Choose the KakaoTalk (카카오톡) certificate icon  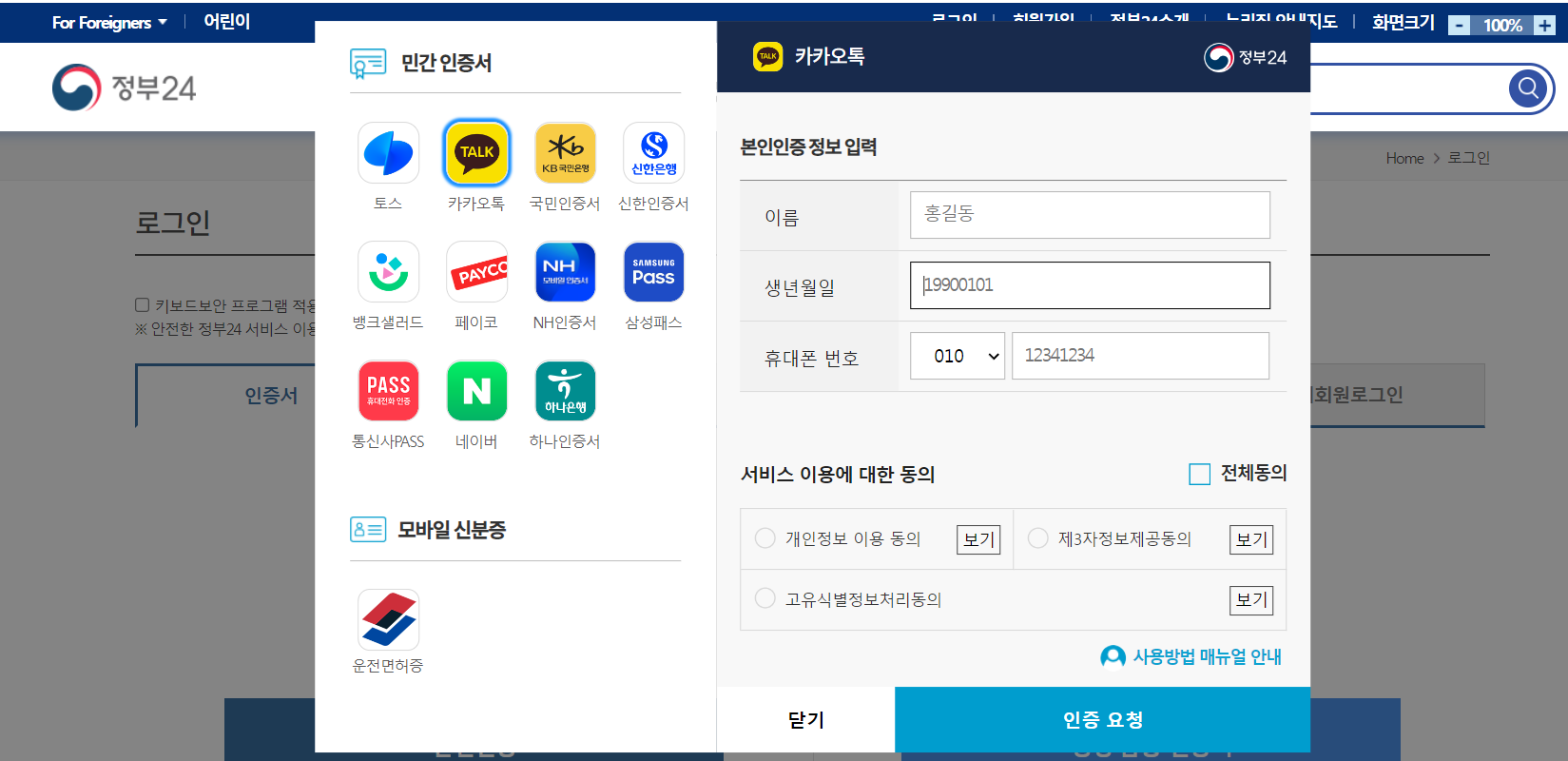[476, 153]
